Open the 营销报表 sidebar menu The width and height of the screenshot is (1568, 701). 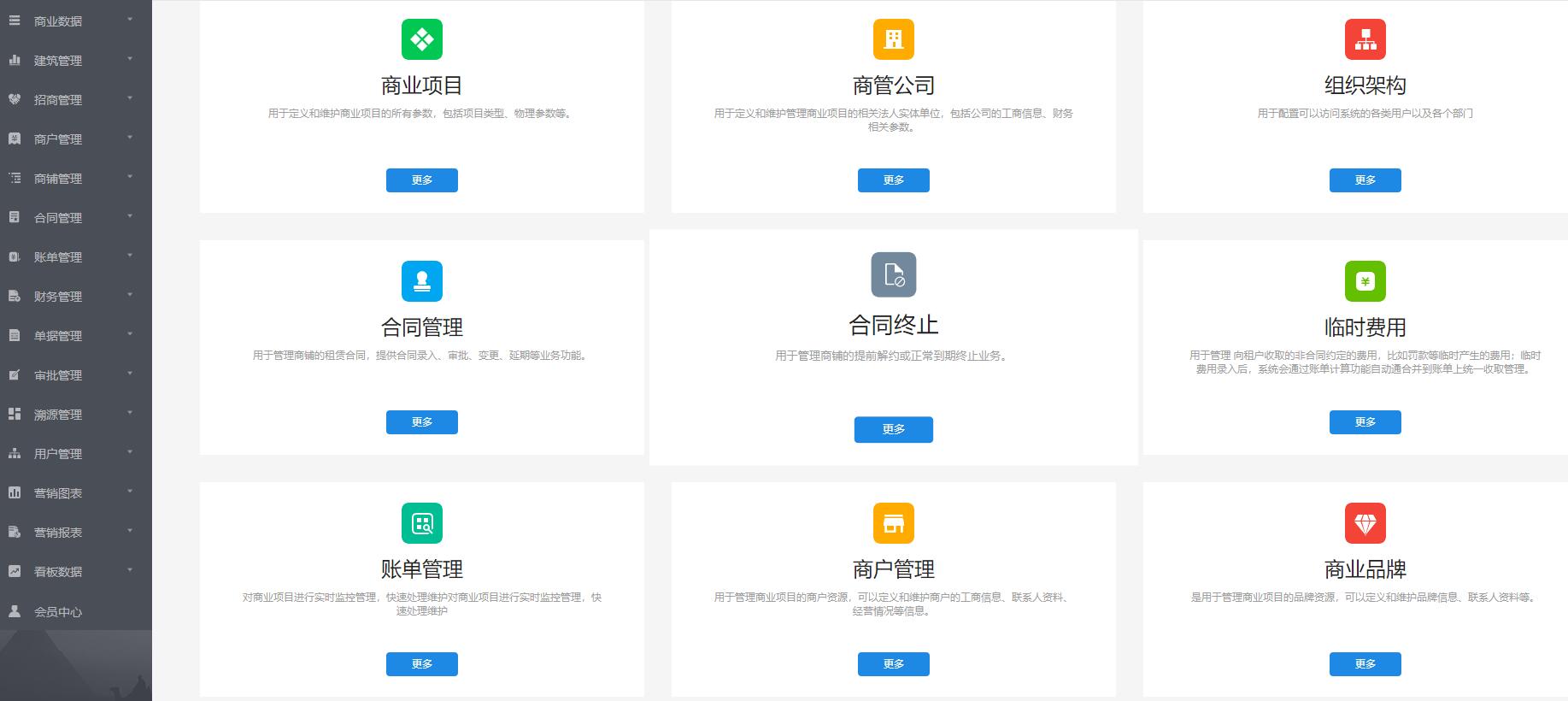click(76, 532)
